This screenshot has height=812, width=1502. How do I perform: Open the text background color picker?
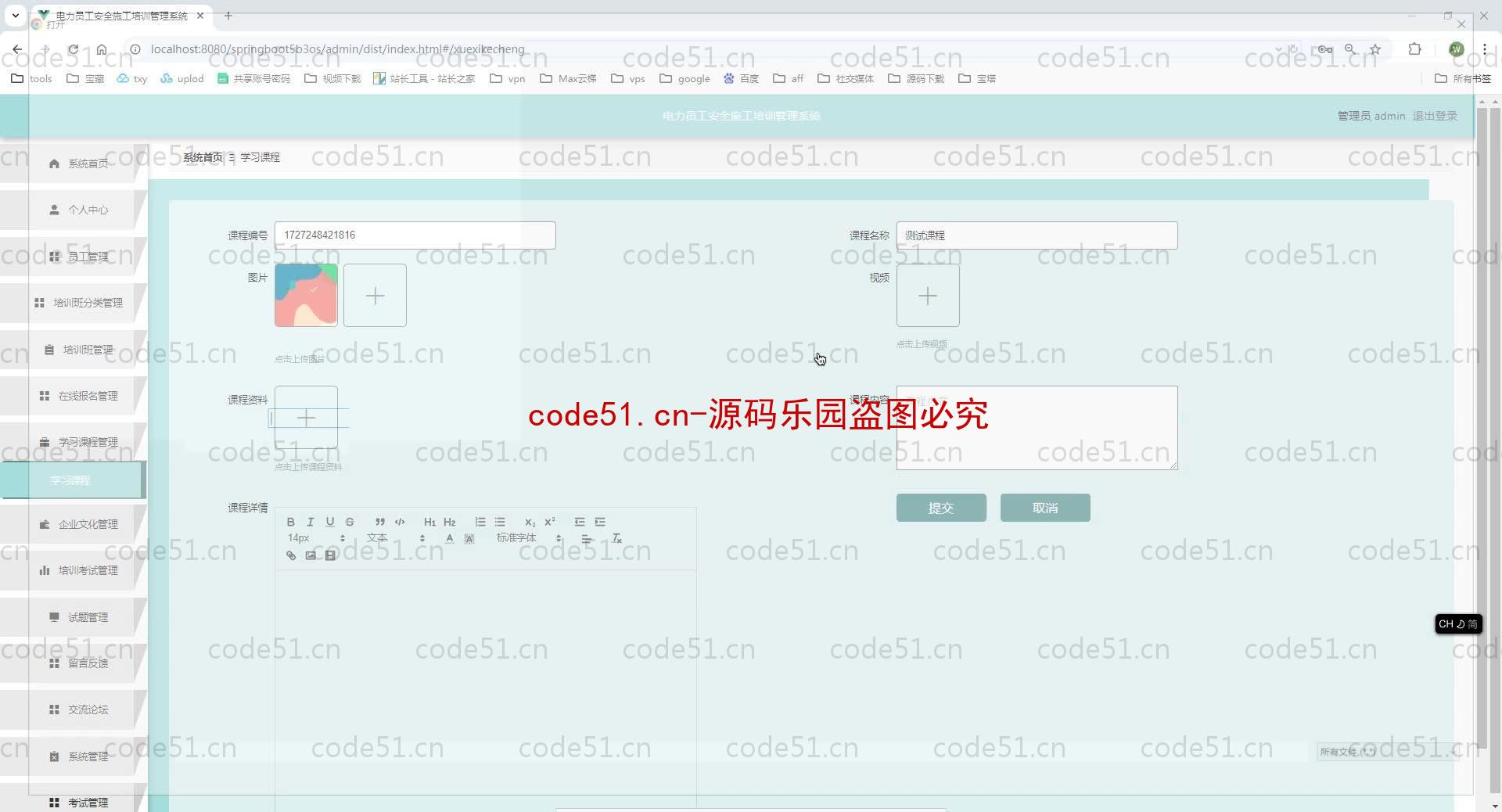coord(469,538)
